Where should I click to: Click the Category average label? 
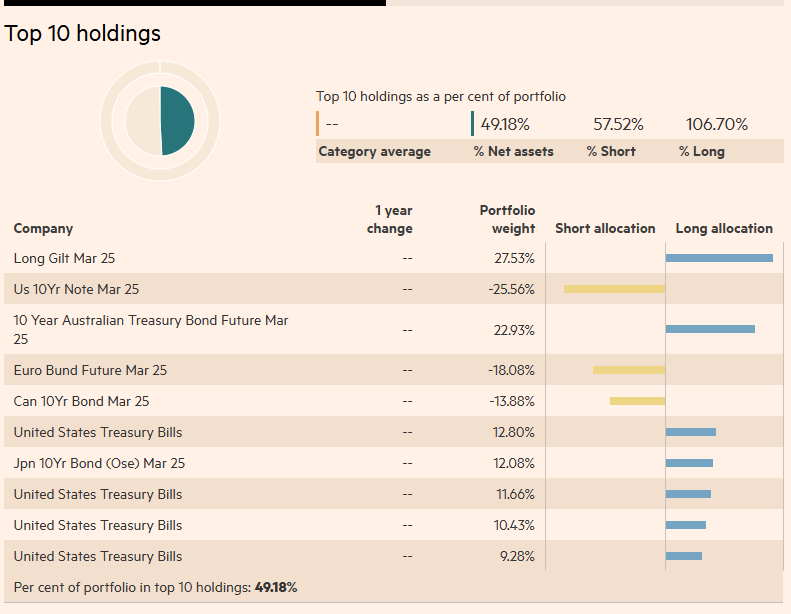pos(374,152)
